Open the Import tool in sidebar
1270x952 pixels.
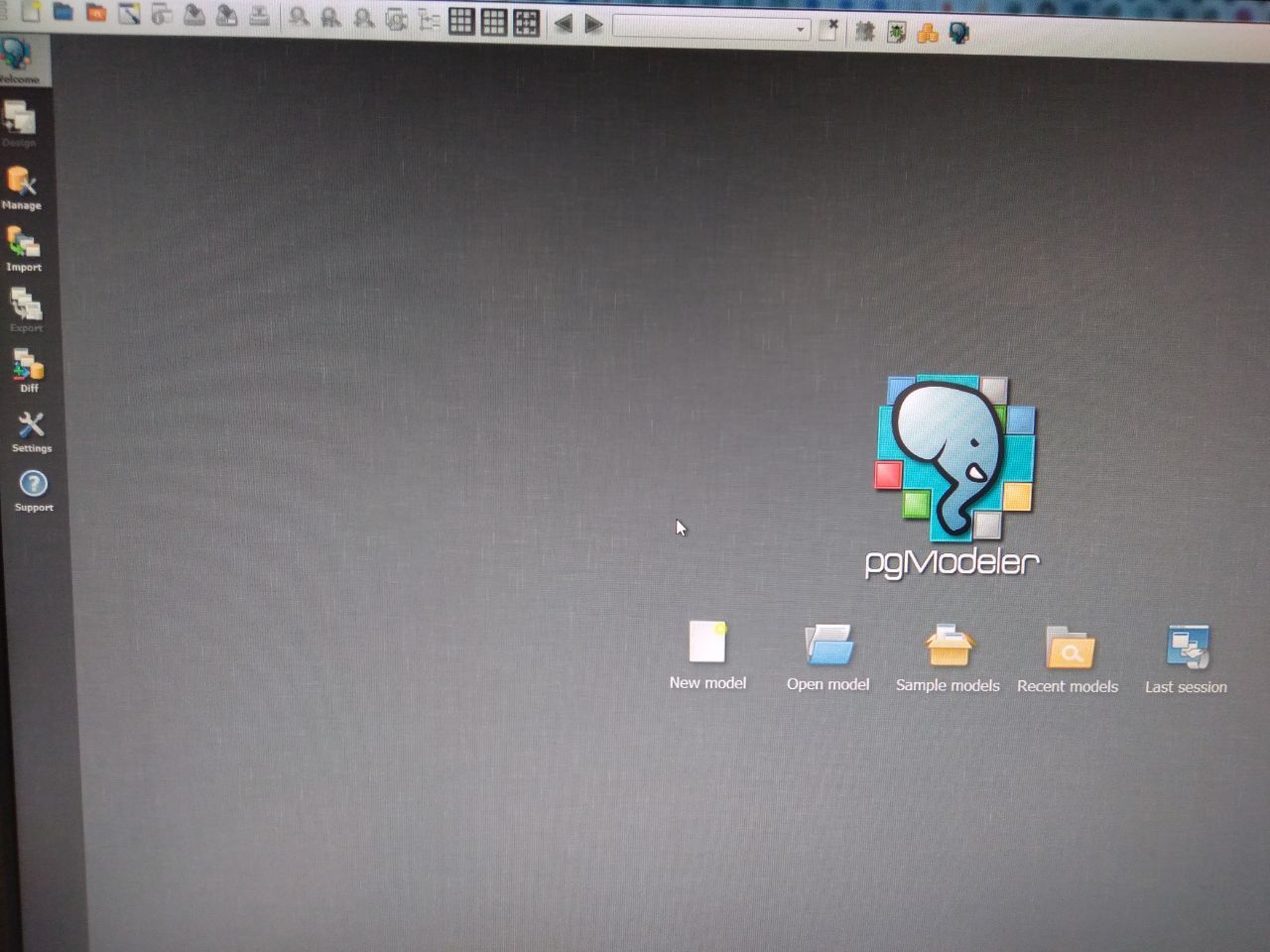pyautogui.click(x=24, y=249)
